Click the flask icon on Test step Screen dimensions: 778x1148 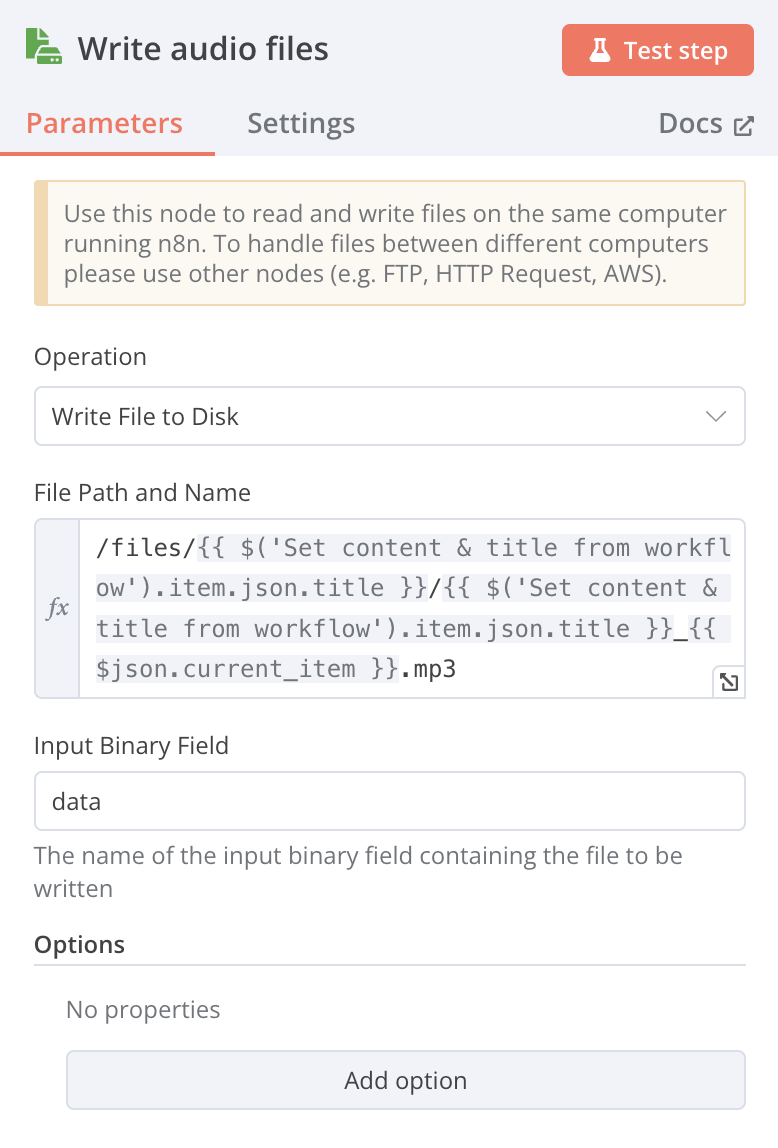tap(600, 51)
